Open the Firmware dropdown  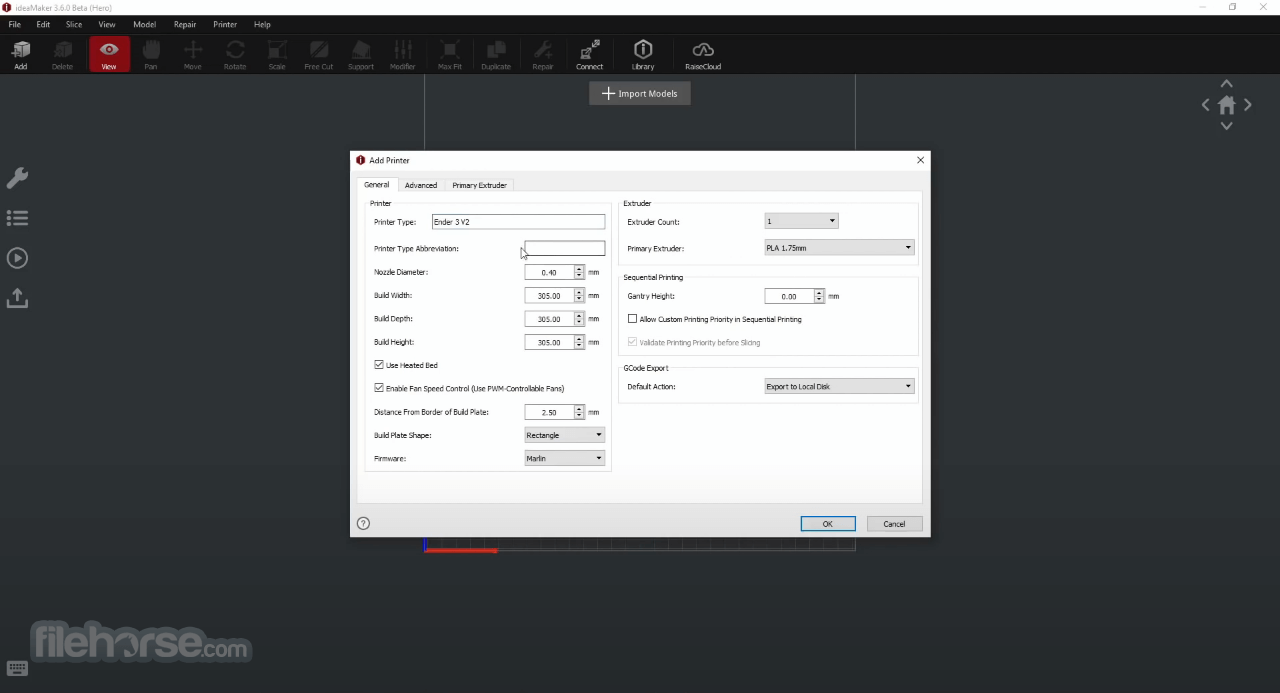click(565, 458)
